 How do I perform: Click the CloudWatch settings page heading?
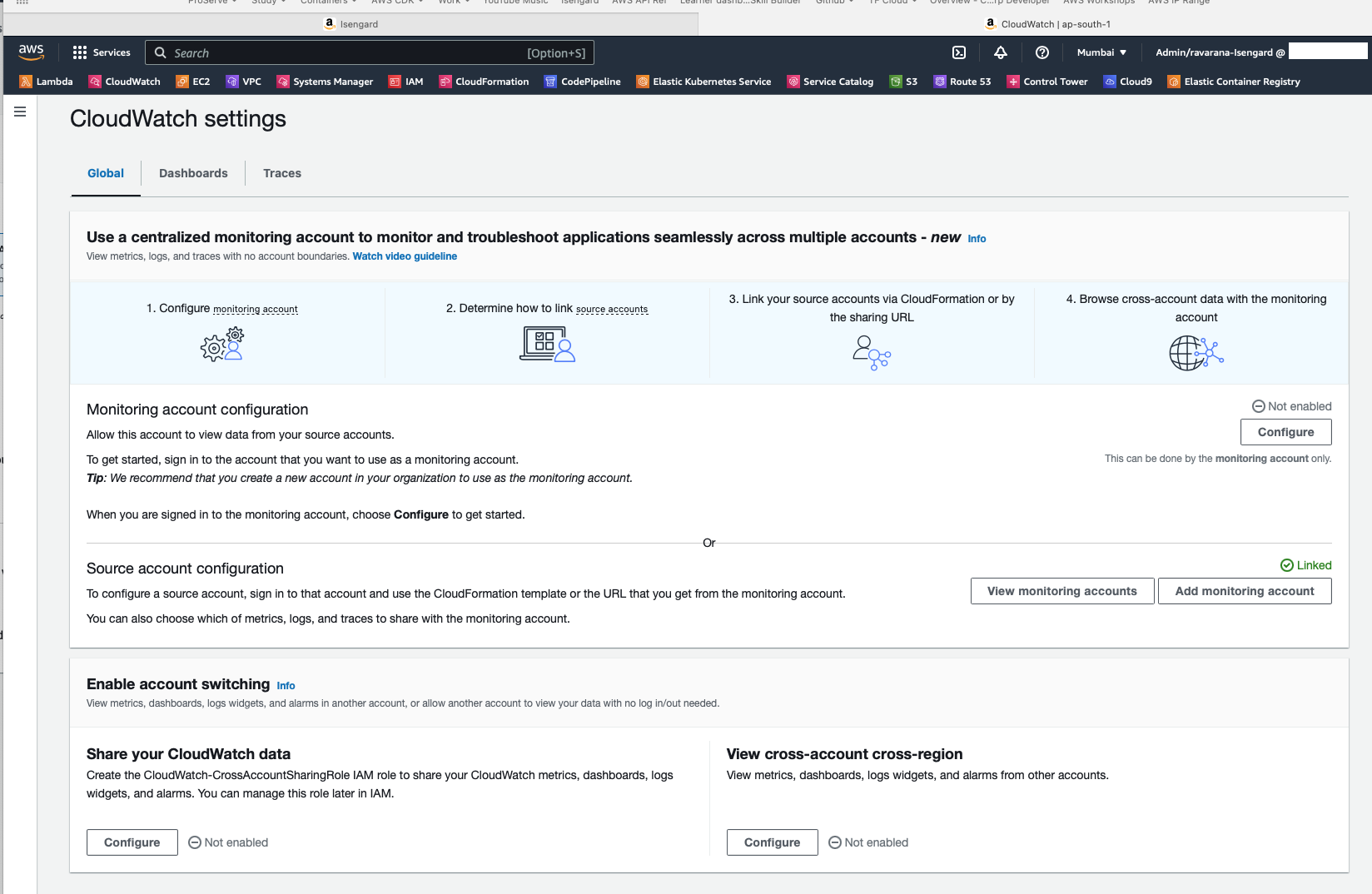point(178,119)
